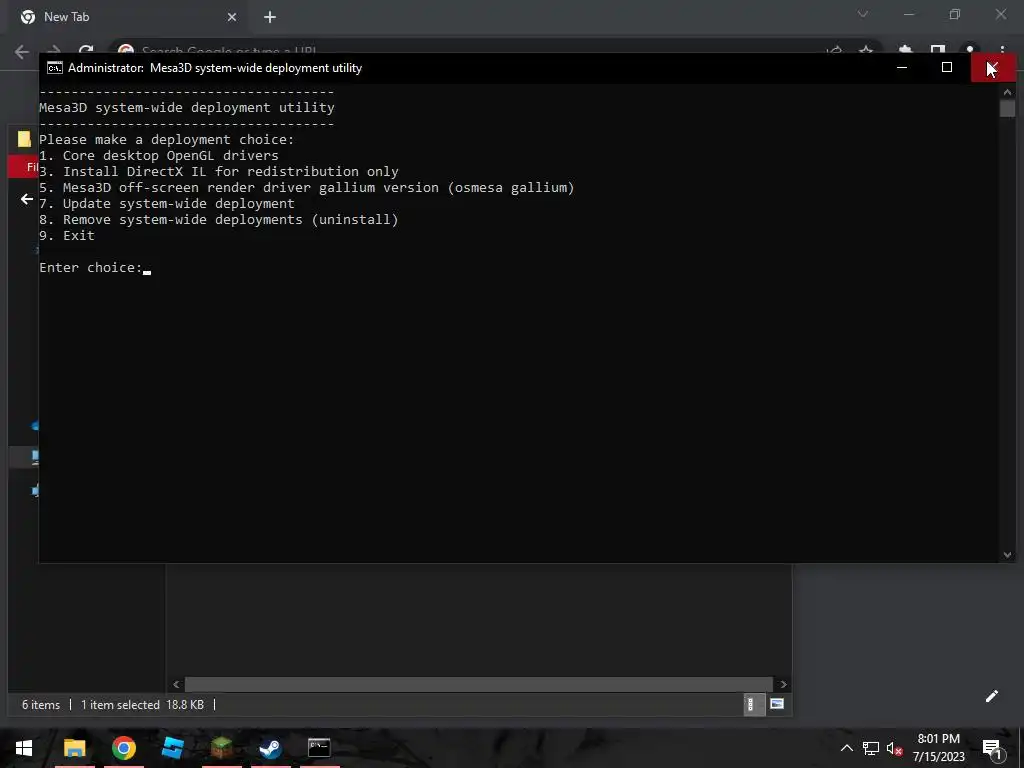This screenshot has height=768, width=1024.
Task: Minimize the Chrome window
Action: (x=909, y=14)
